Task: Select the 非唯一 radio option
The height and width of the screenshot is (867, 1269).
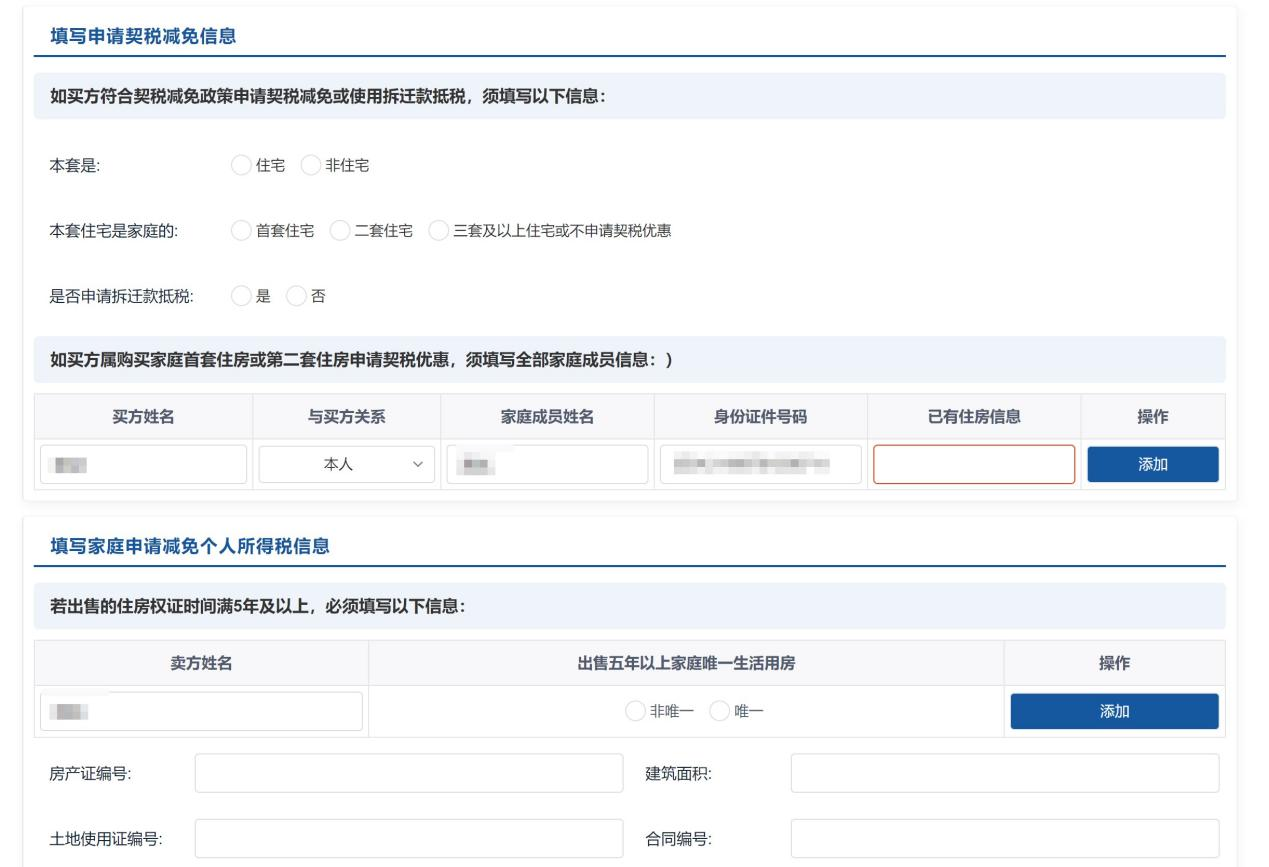Action: (634, 712)
